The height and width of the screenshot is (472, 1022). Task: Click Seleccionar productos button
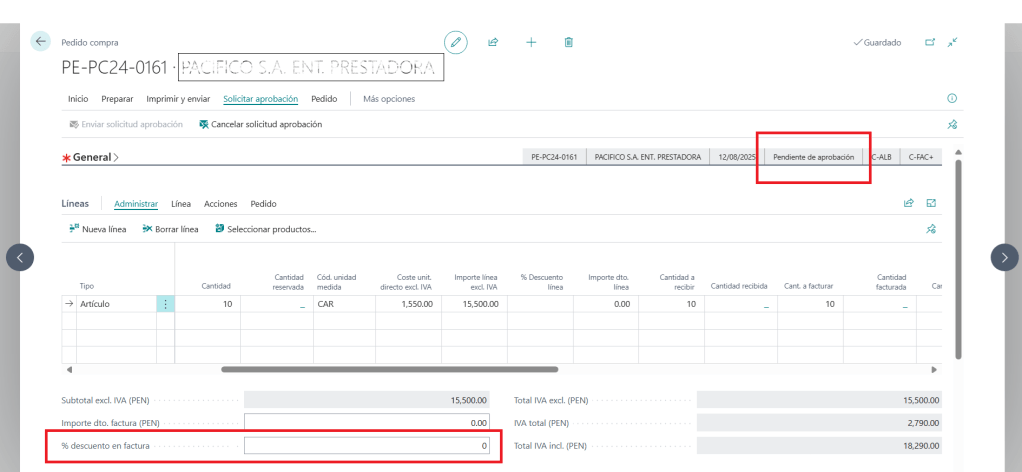265,229
